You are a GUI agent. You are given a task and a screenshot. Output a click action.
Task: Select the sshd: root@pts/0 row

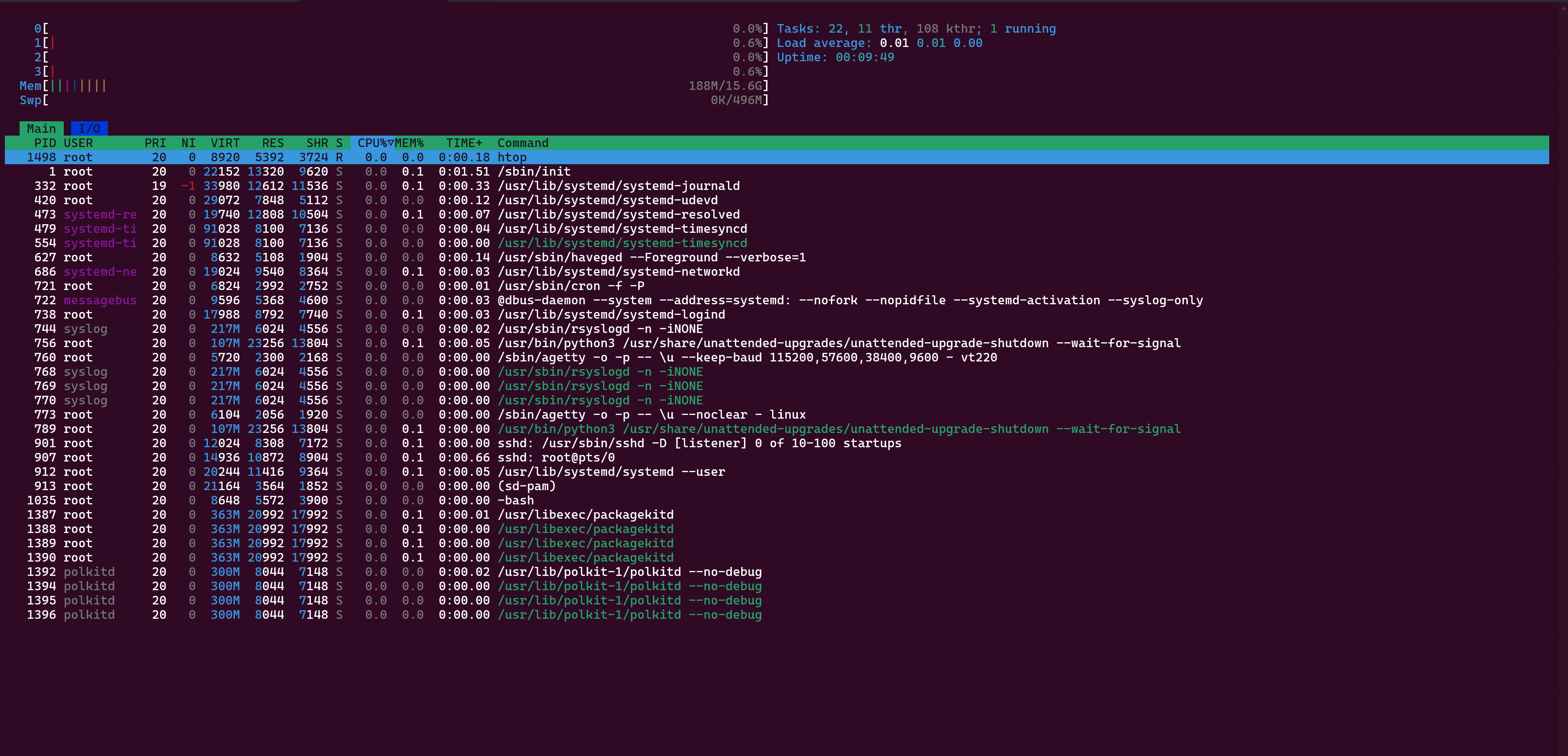(777, 458)
